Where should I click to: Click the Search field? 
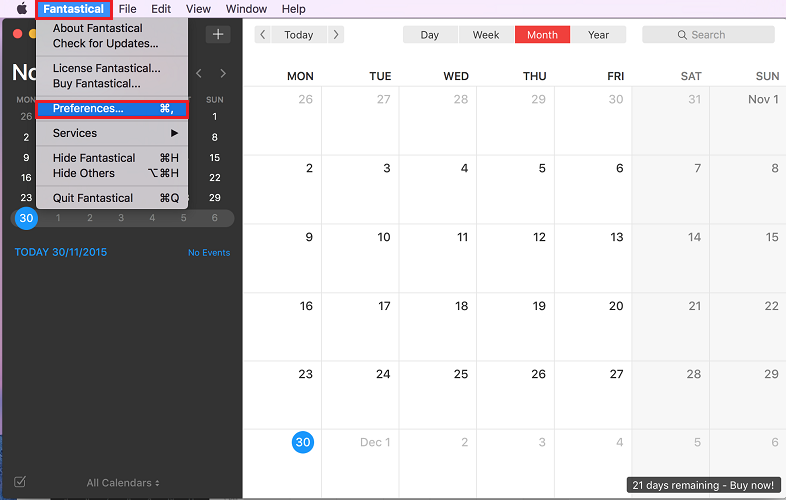coord(708,35)
